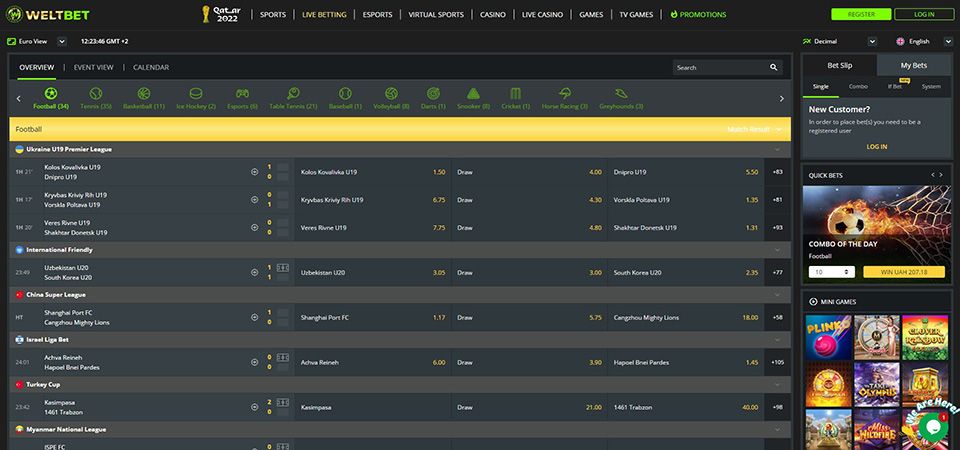Viewport: 960px width, 450px height.
Task: Bet on South Korea U20 at 2.35
Action: [686, 272]
